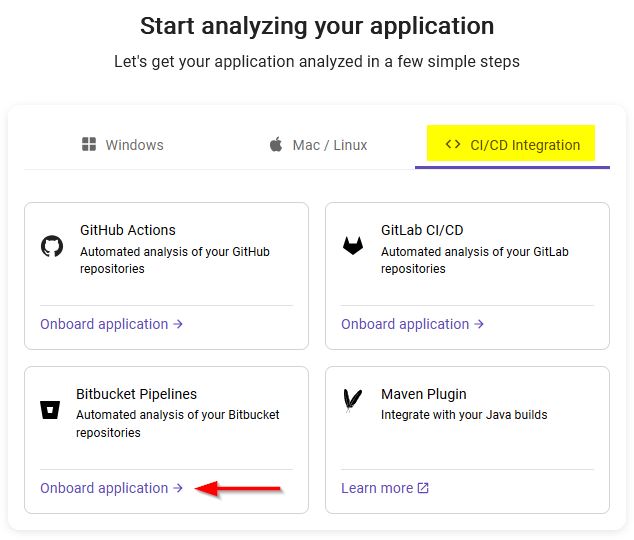Click the GitHub Octocat logo icon
Viewport: 634px width, 540px height.
click(x=52, y=245)
